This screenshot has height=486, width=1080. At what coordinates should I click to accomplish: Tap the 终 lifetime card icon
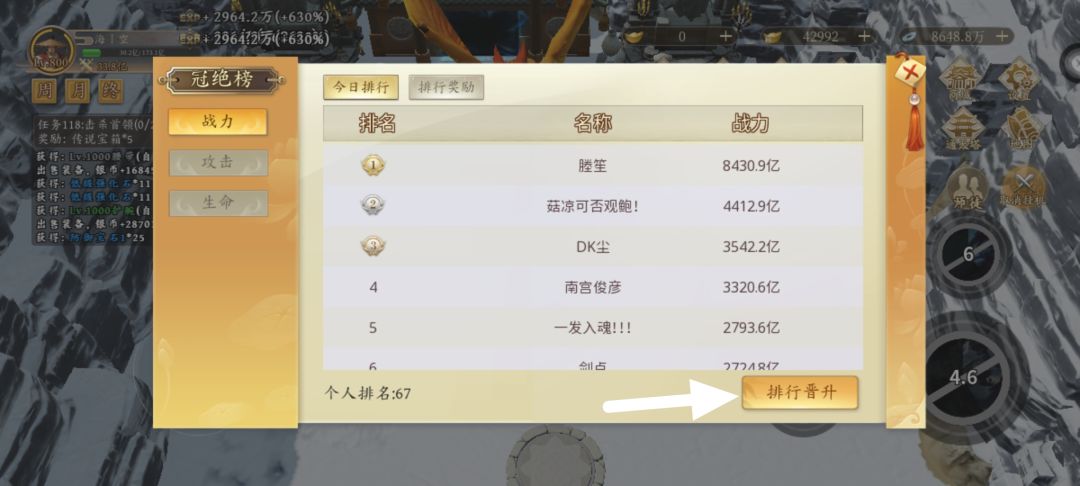(111, 91)
